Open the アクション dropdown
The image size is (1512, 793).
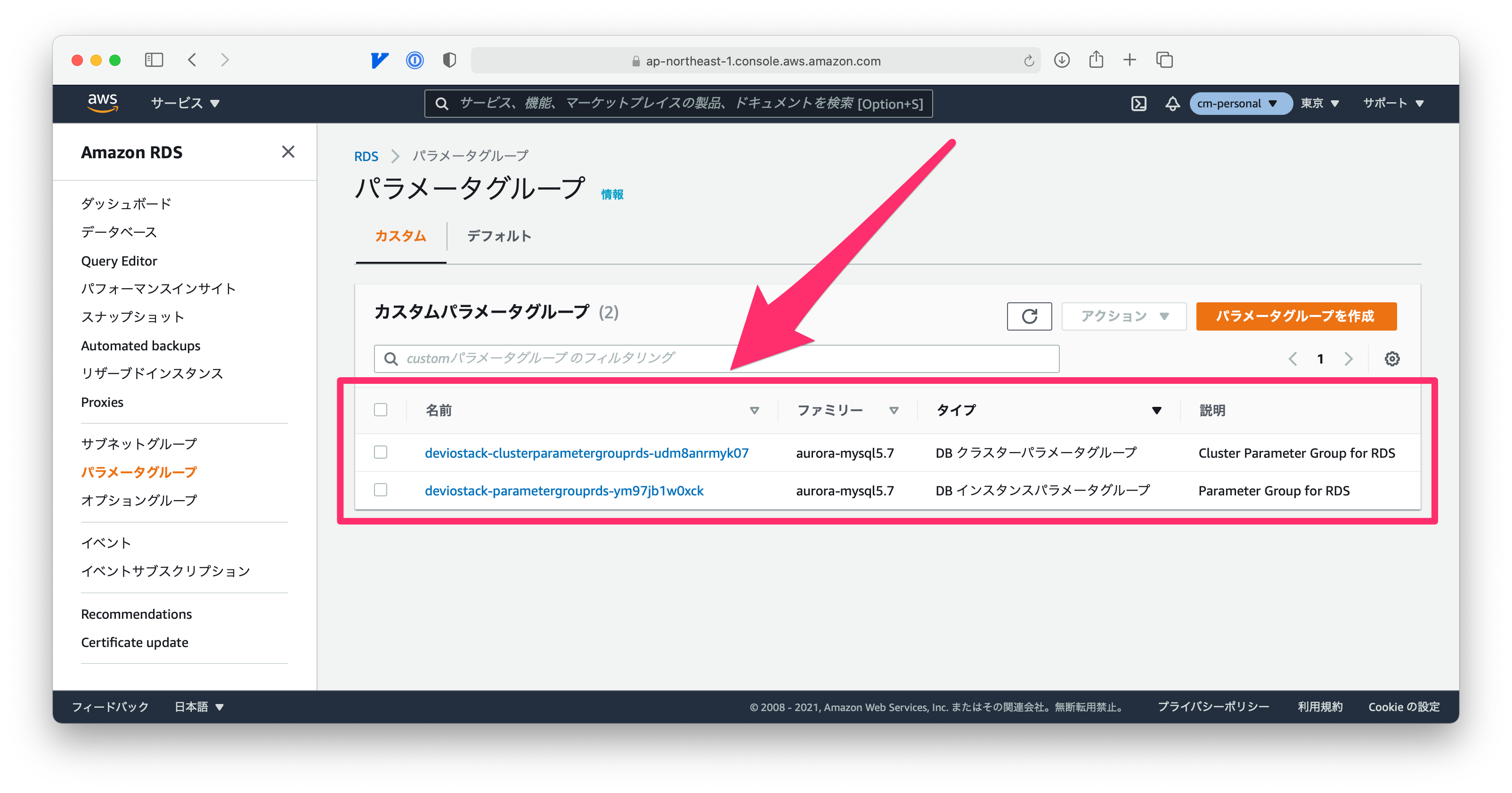pos(1123,316)
